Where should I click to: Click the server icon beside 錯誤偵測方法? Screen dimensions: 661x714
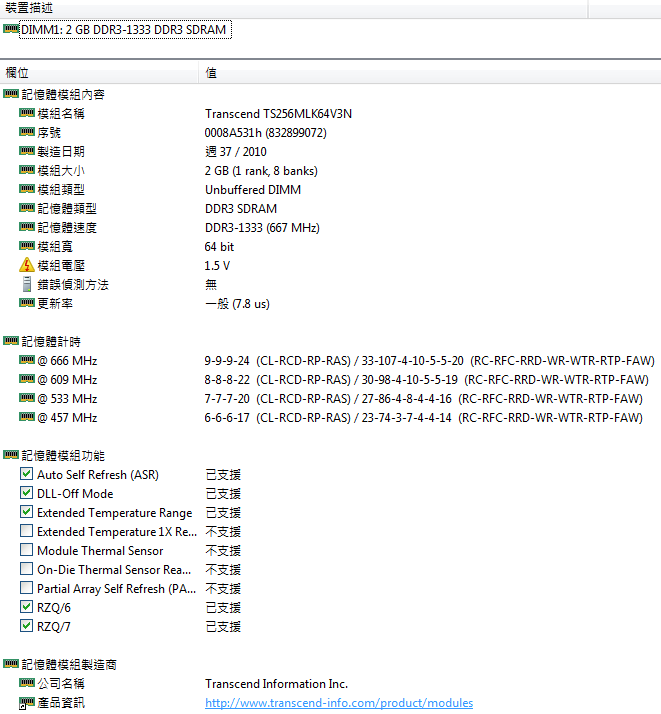(27, 284)
